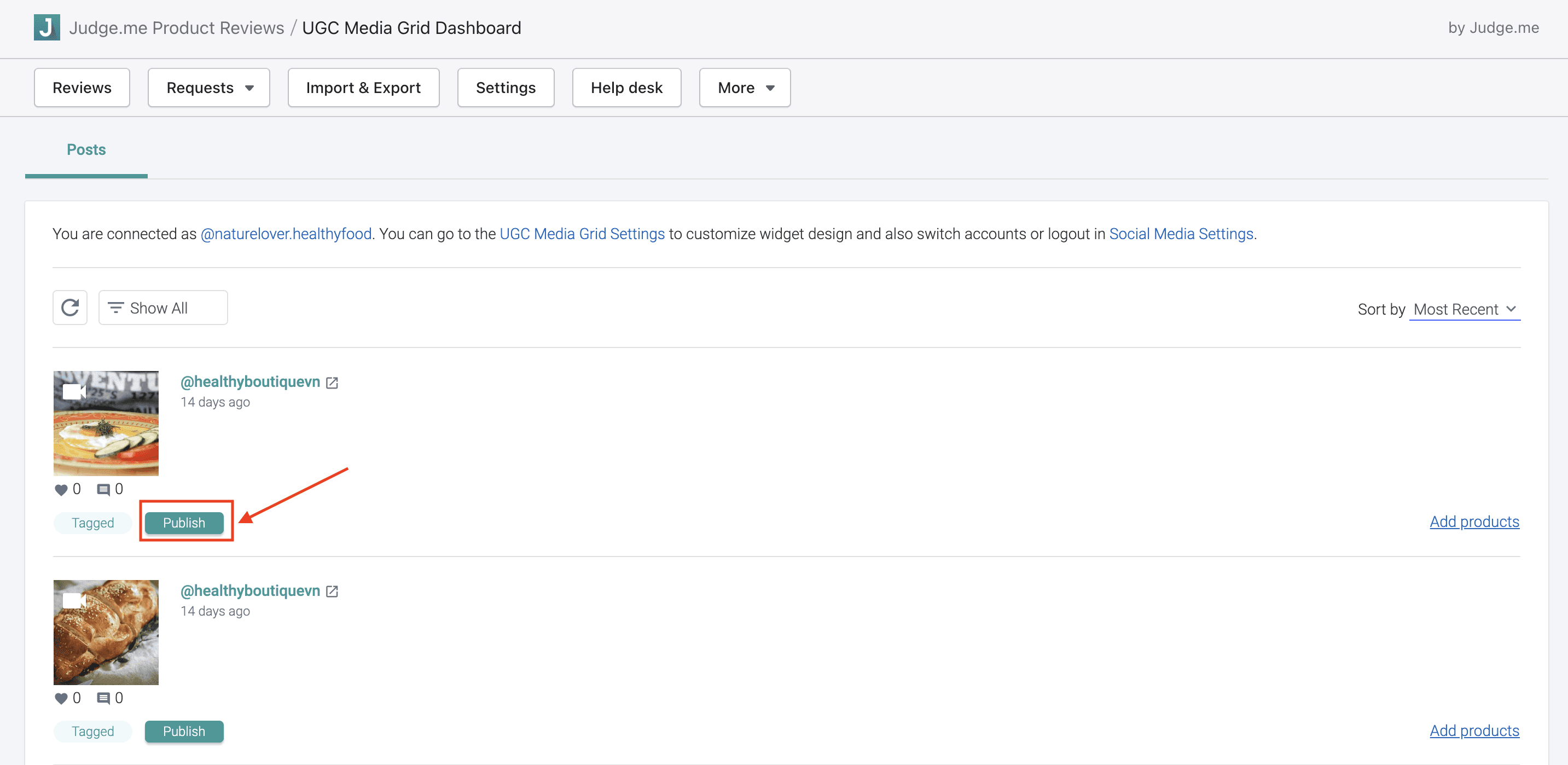Open first post's external link icon

[332, 382]
